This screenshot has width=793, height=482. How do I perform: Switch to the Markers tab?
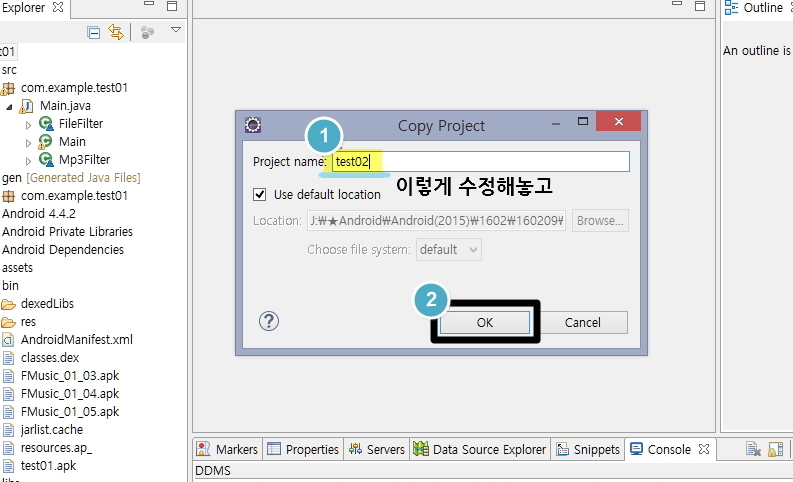coord(228,449)
